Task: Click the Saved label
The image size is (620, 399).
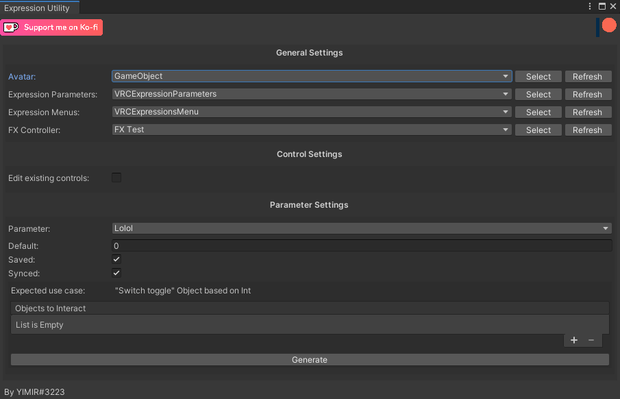Action: point(22,260)
